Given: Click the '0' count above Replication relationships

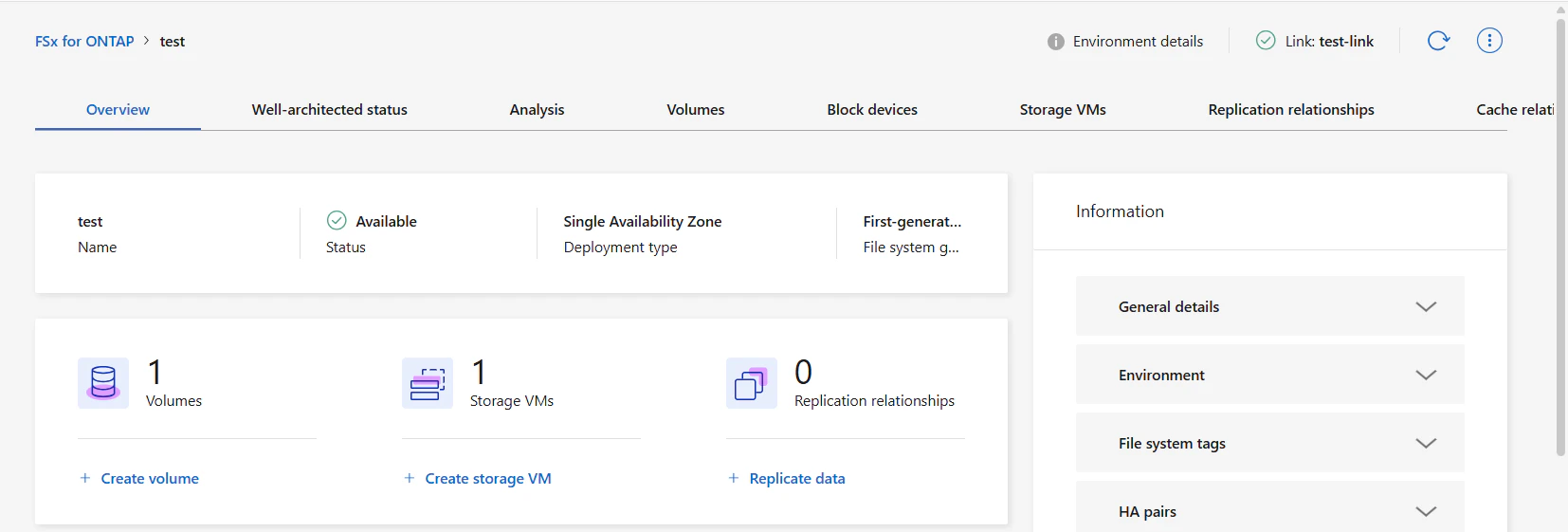Looking at the screenshot, I should click(x=803, y=372).
